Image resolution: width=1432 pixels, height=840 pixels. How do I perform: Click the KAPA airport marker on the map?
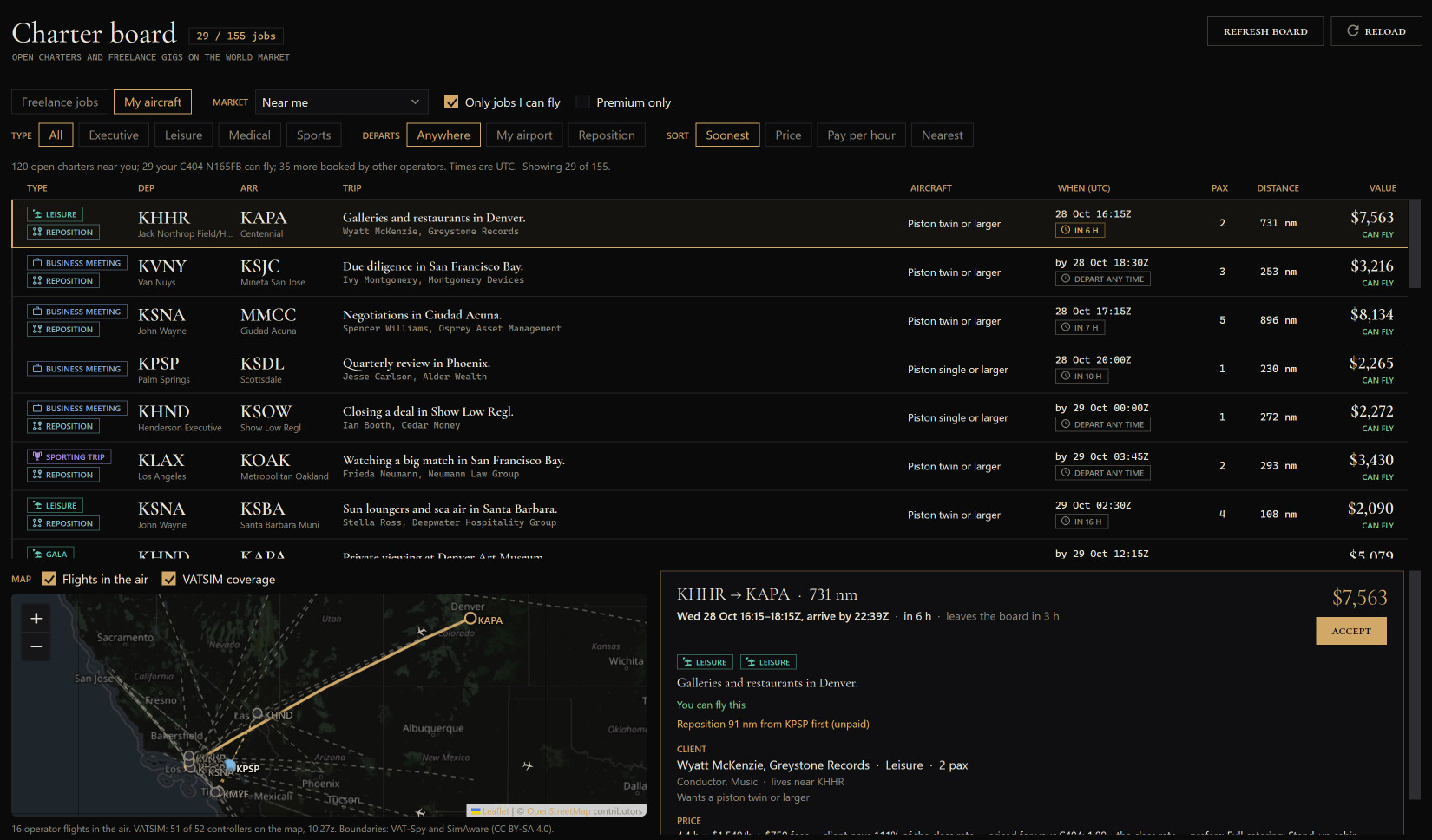point(470,619)
